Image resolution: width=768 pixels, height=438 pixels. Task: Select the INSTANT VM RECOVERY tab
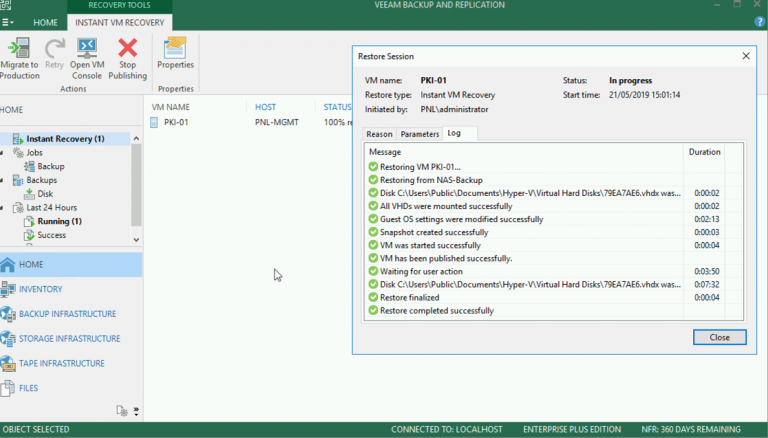tap(120, 23)
